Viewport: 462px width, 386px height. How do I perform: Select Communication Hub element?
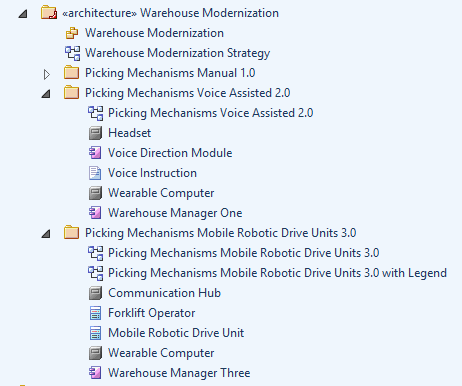click(165, 293)
